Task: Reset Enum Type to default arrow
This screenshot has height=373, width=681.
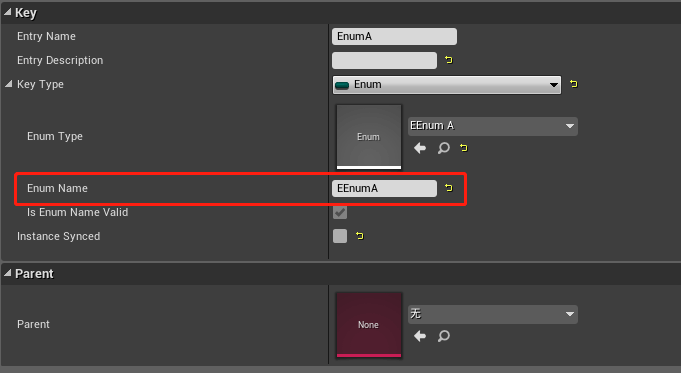Action: [464, 148]
